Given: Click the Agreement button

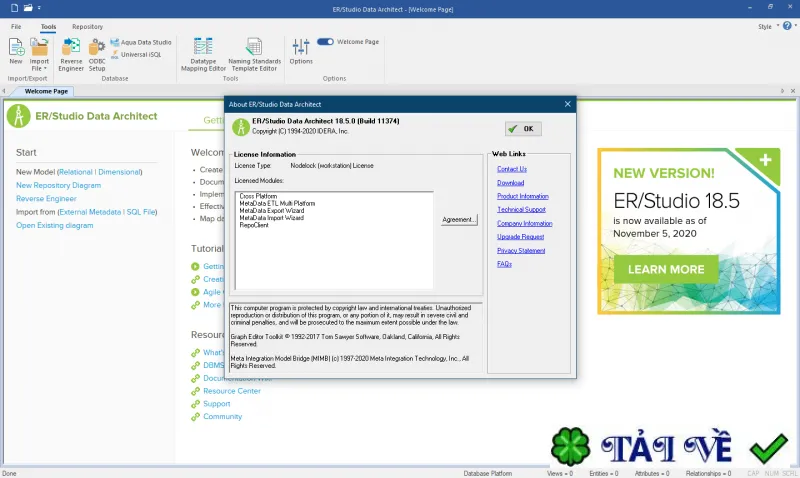Looking at the screenshot, I should pos(459,219).
